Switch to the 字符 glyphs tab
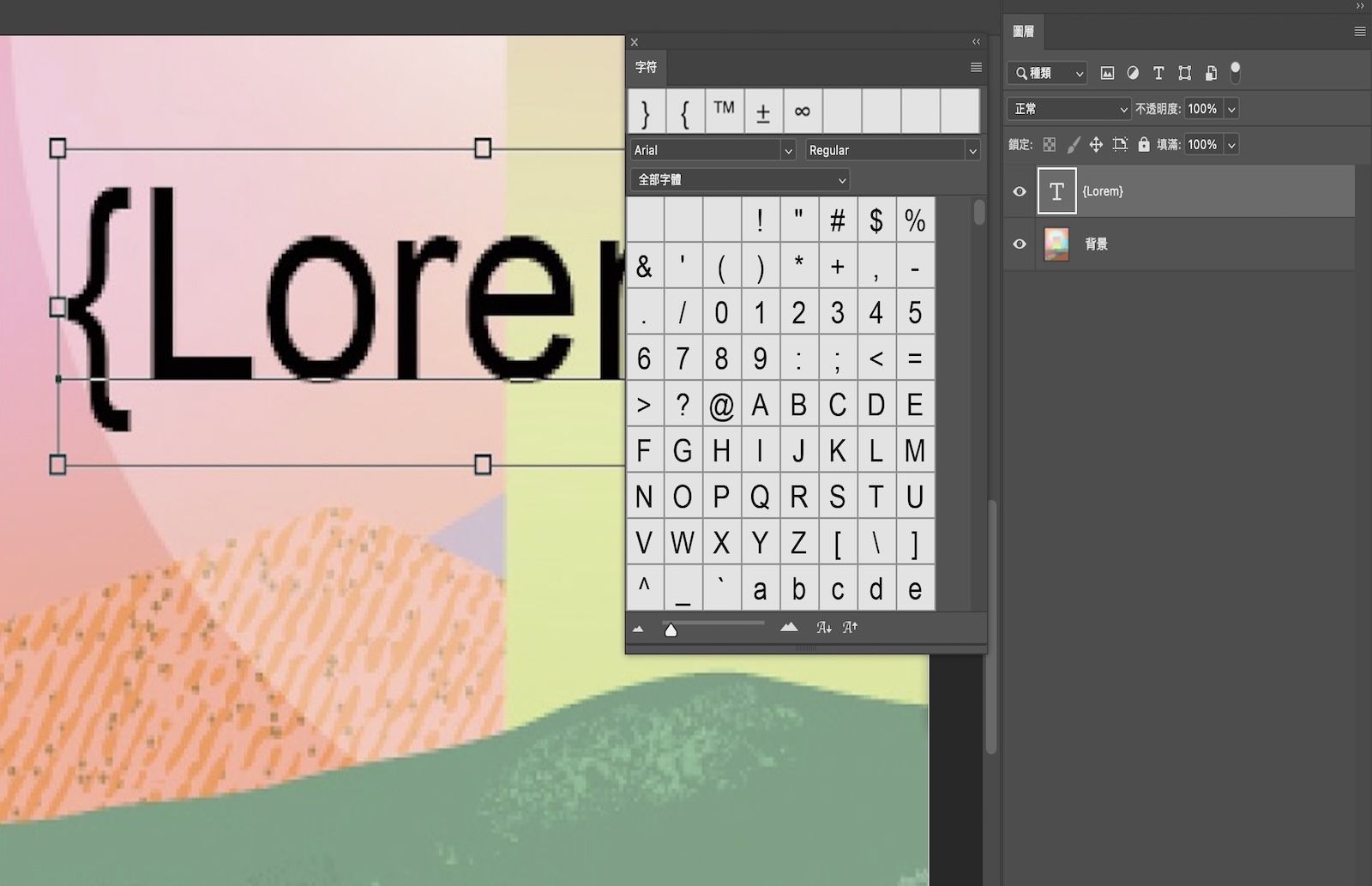1372x886 pixels. pyautogui.click(x=646, y=66)
